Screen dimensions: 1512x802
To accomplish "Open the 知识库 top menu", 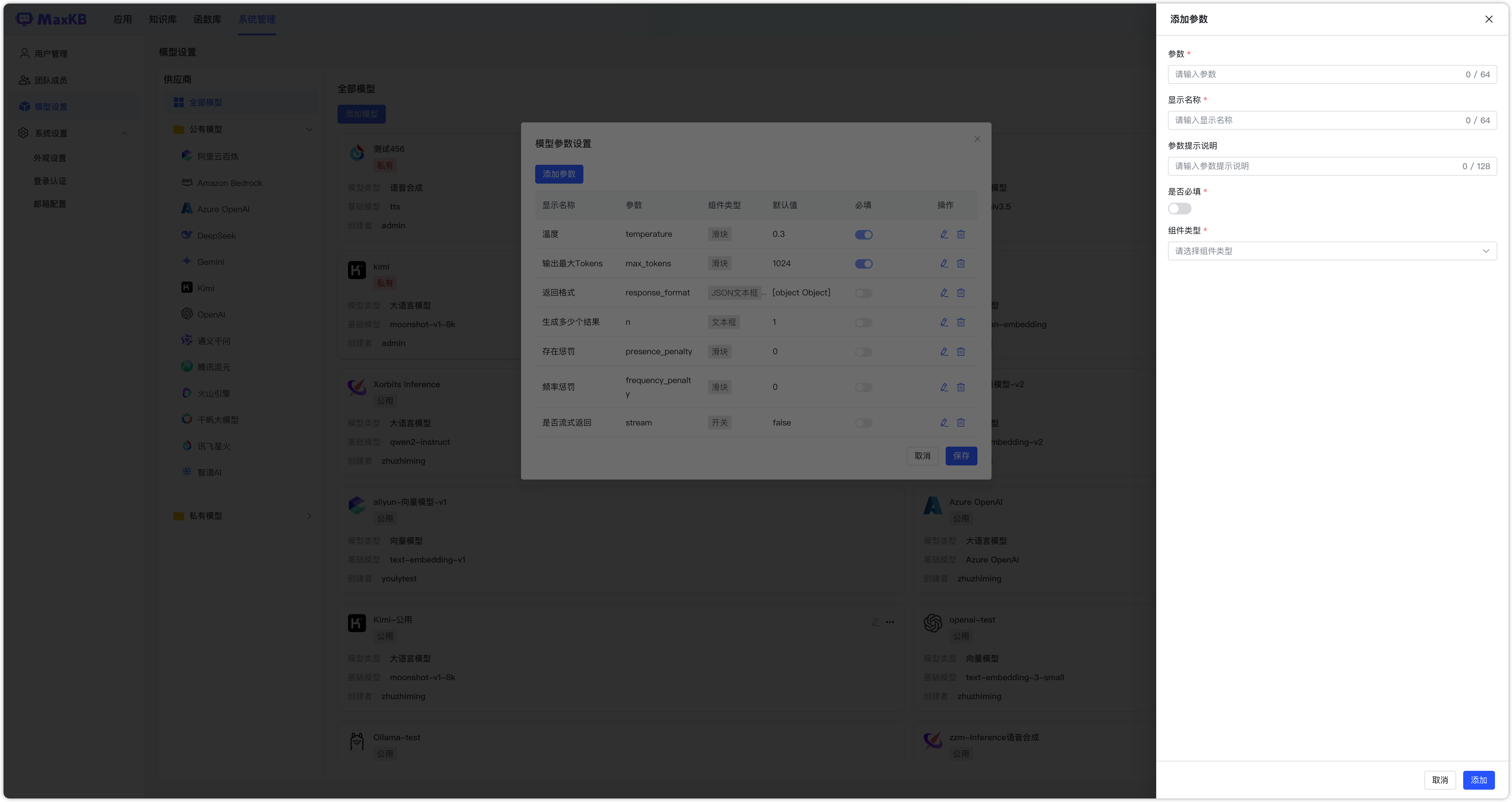I will tap(163, 19).
